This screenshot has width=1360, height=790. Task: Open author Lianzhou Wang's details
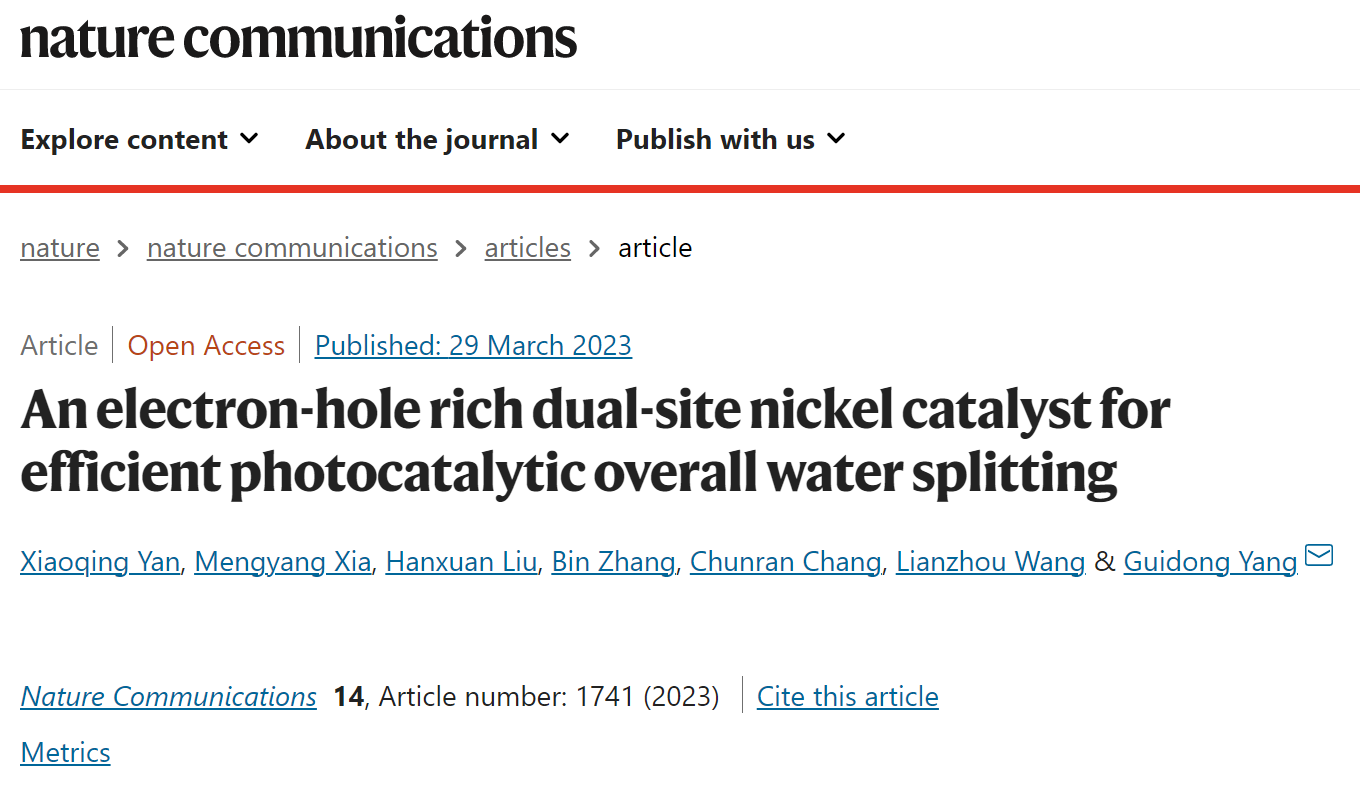click(991, 562)
